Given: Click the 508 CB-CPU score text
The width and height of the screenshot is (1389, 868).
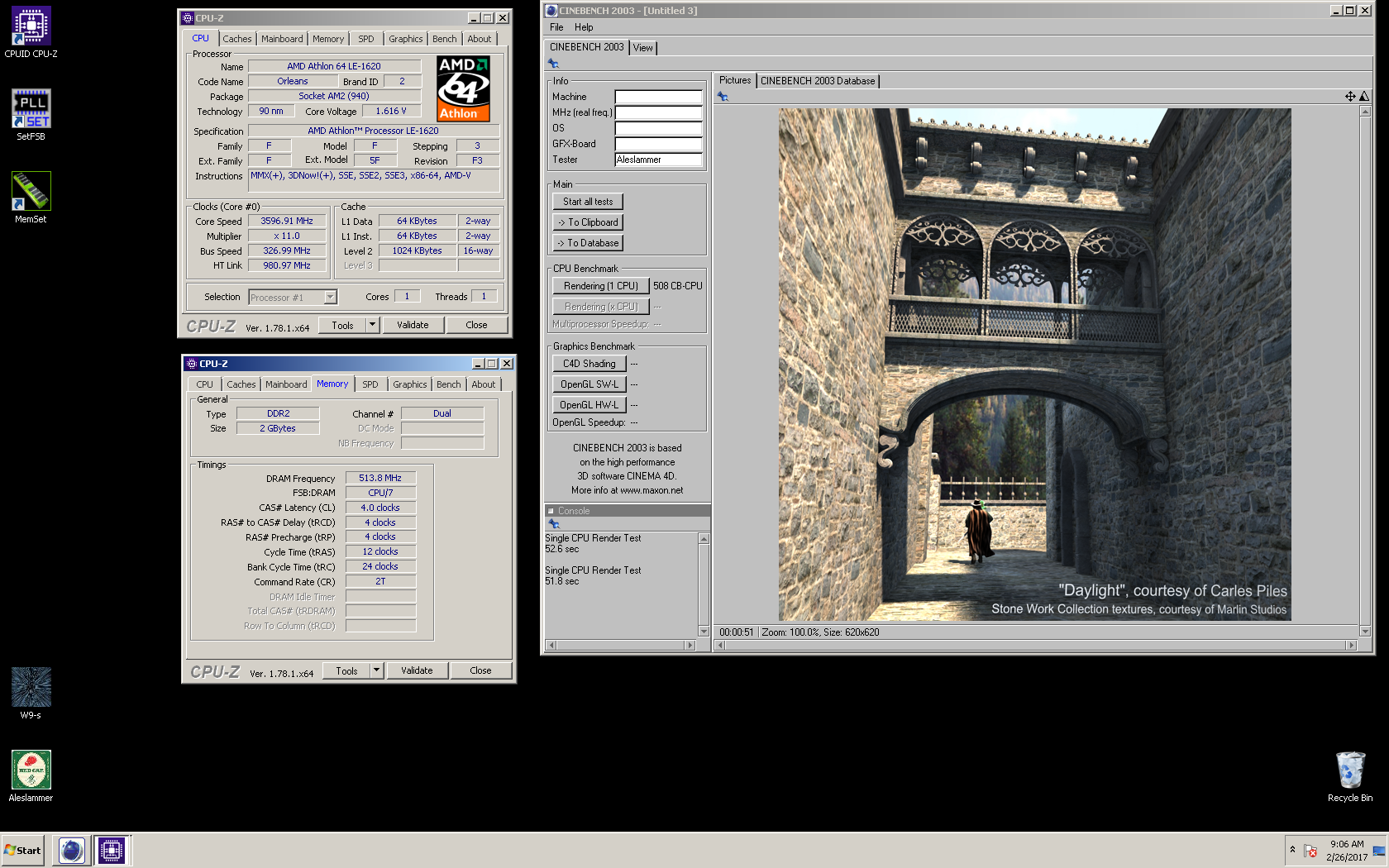Looking at the screenshot, I should click(678, 286).
